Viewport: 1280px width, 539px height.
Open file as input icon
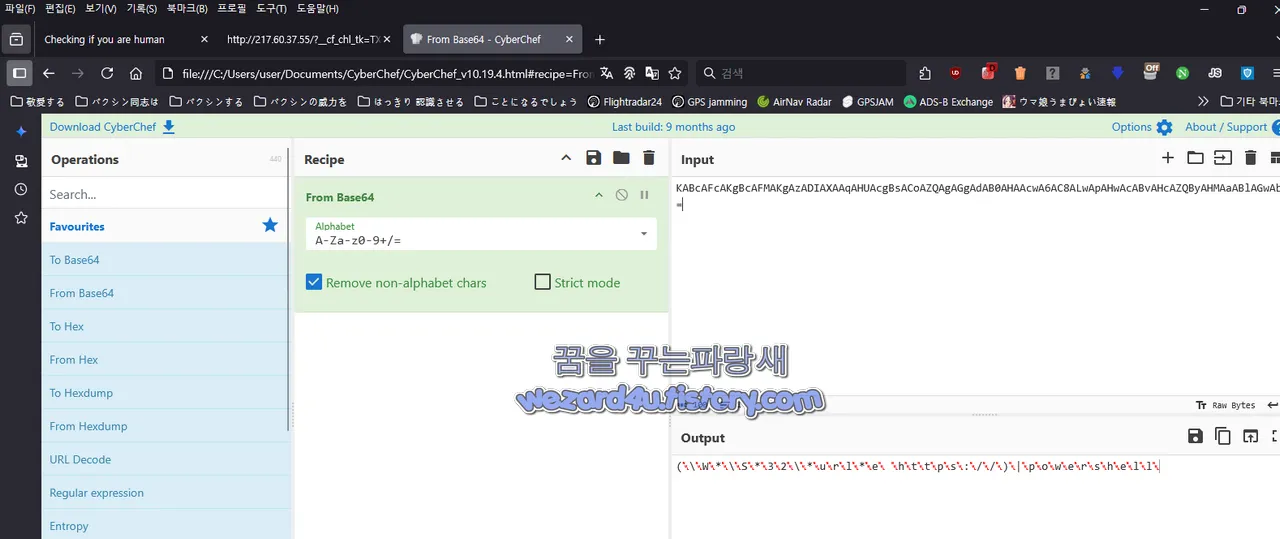click(x=1223, y=158)
